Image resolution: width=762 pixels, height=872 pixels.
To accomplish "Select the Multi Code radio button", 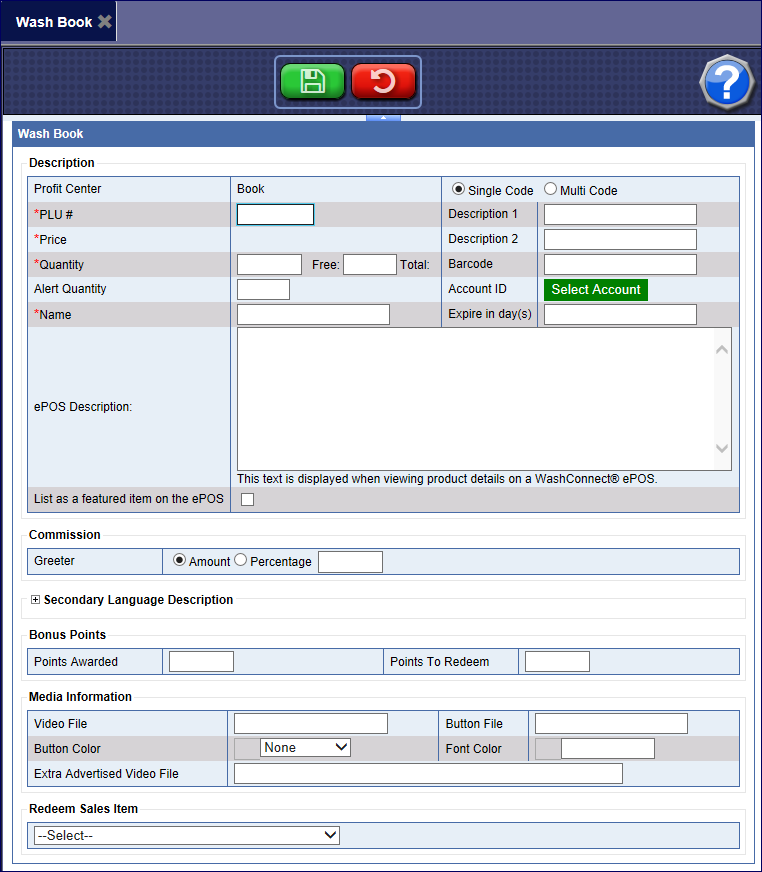I will pyautogui.click(x=550, y=189).
